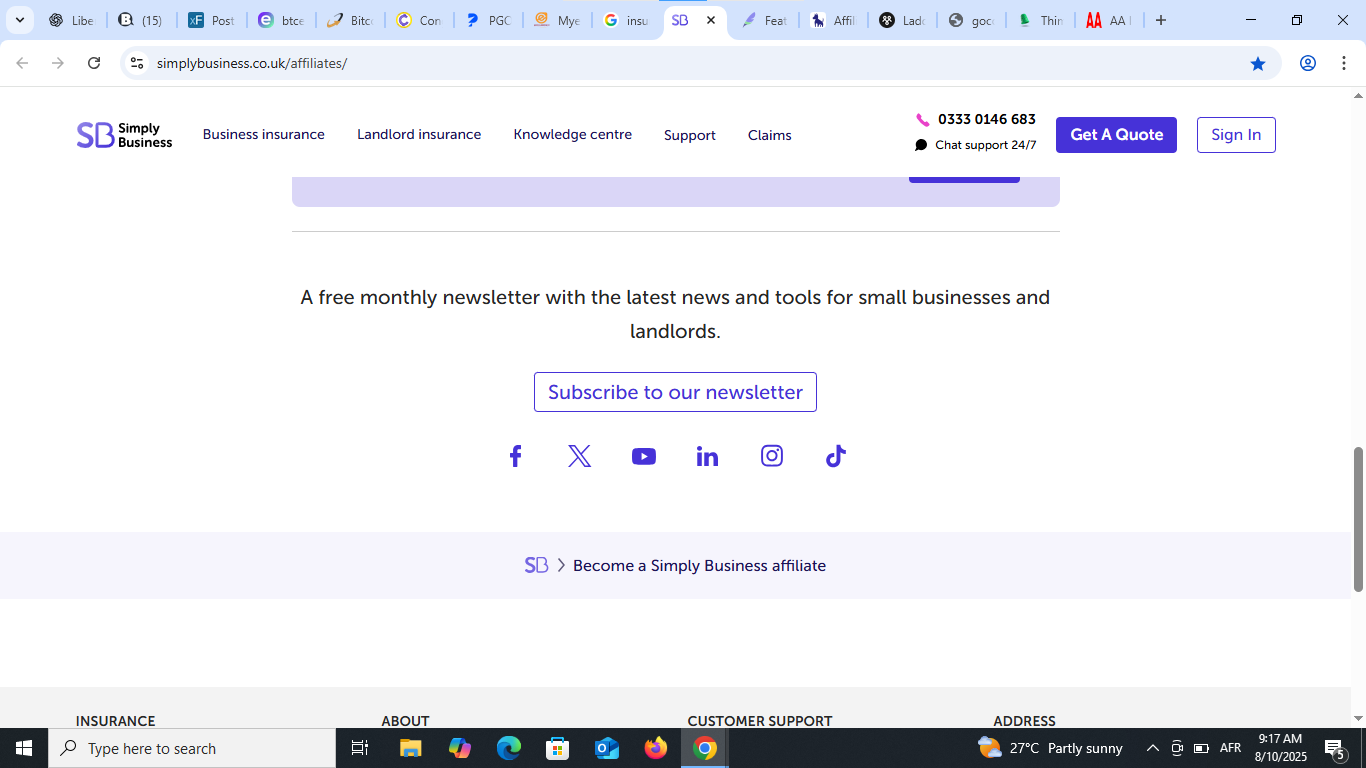The width and height of the screenshot is (1366, 768).
Task: Open the Support menu item
Action: (x=690, y=135)
